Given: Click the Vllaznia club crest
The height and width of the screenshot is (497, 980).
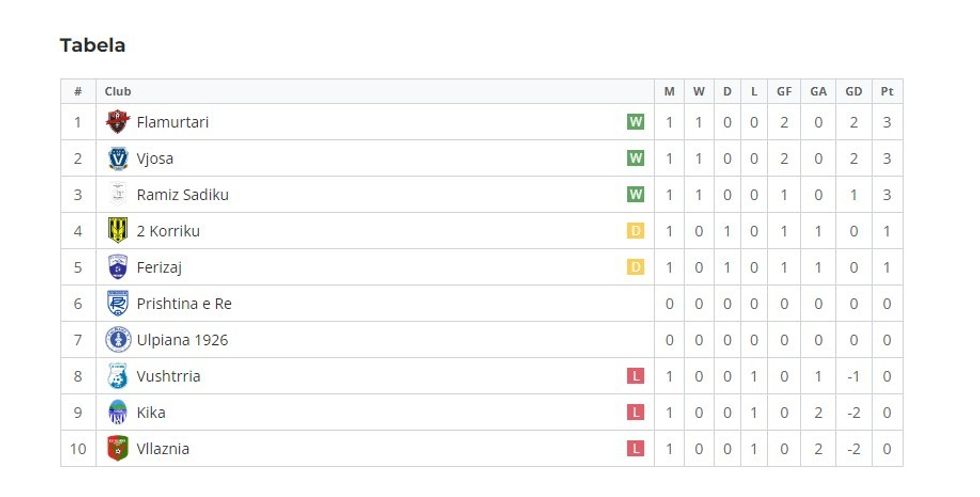Looking at the screenshot, I should 118,449.
